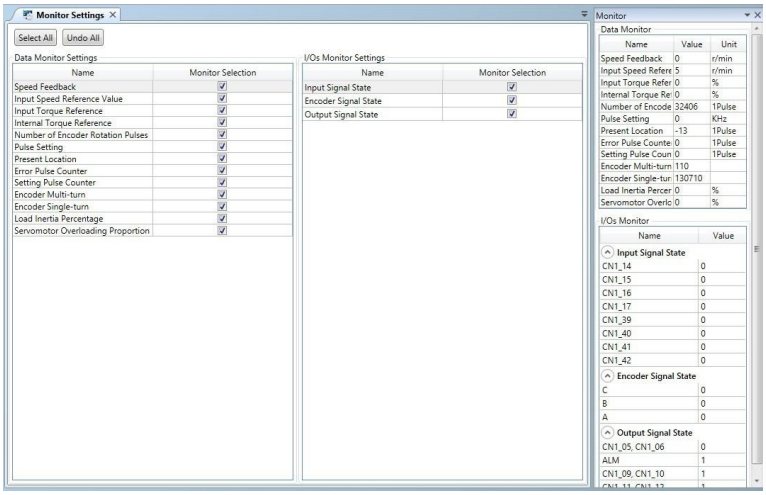
Task: Collapse the Input Signal State group
Action: coord(607,252)
